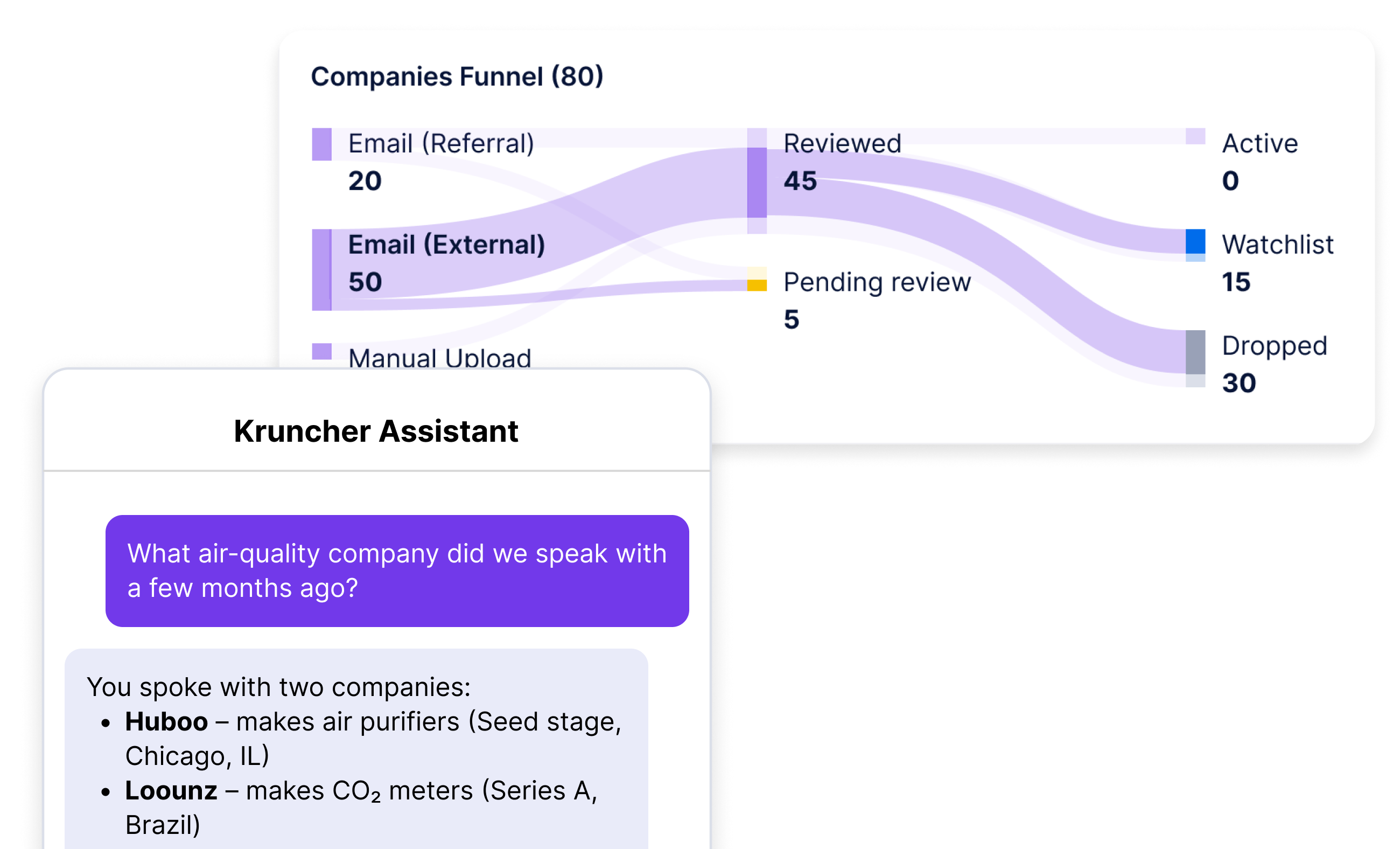Click the gray Dropped node bar
This screenshot has width=1400, height=849.
pos(1195,352)
